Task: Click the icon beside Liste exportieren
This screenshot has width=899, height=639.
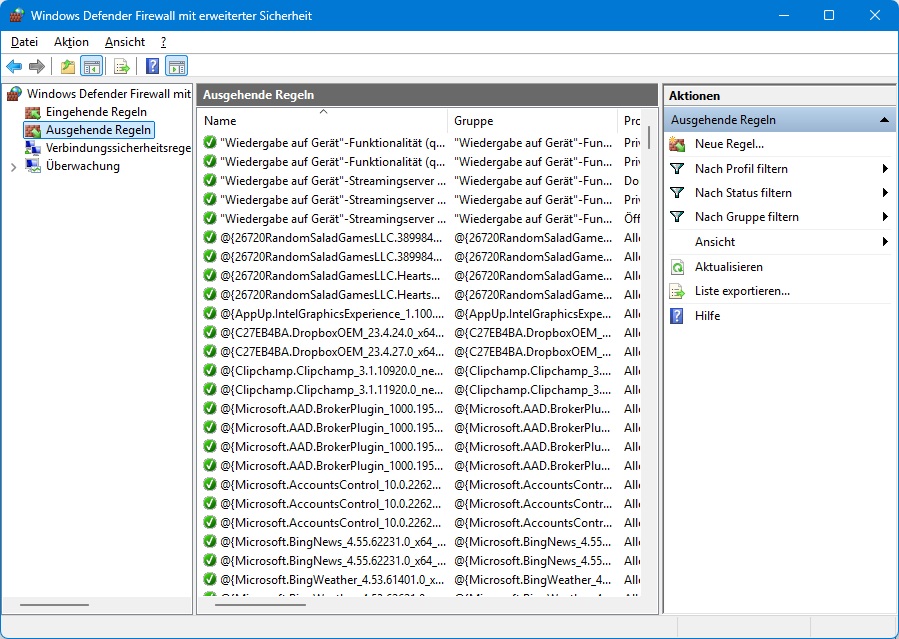Action: pyautogui.click(x=677, y=291)
